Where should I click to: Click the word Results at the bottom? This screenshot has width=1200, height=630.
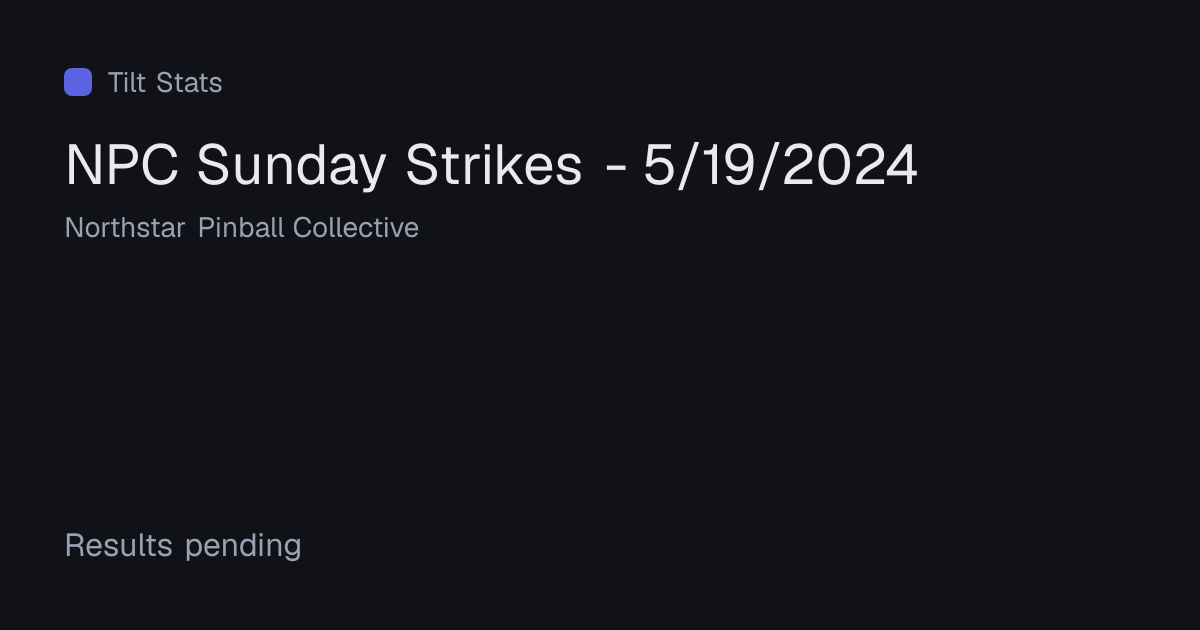pos(119,546)
